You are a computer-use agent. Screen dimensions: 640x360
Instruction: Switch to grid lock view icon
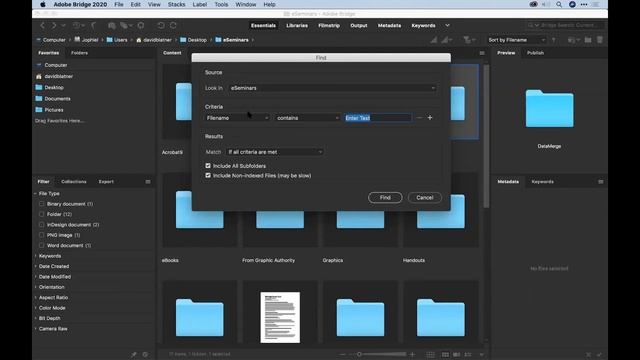click(x=430, y=355)
